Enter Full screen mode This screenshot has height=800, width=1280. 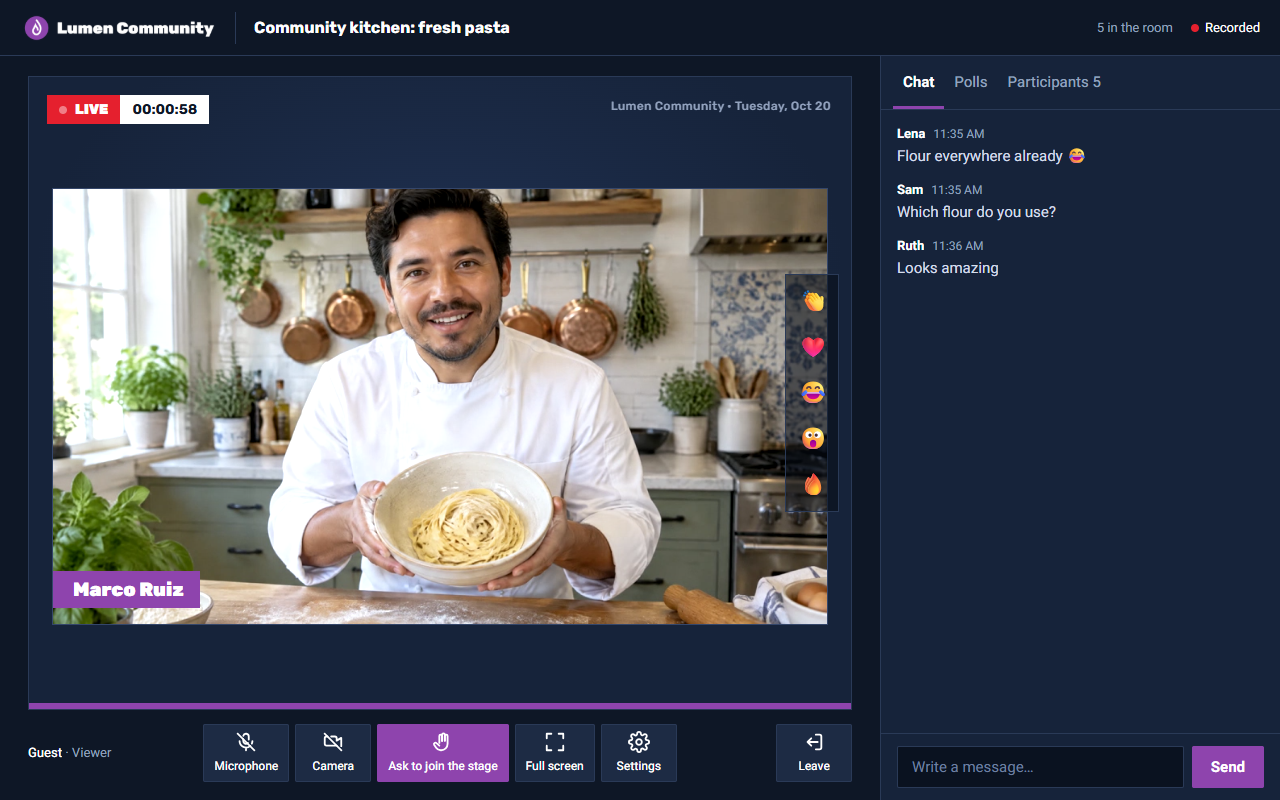click(x=554, y=753)
